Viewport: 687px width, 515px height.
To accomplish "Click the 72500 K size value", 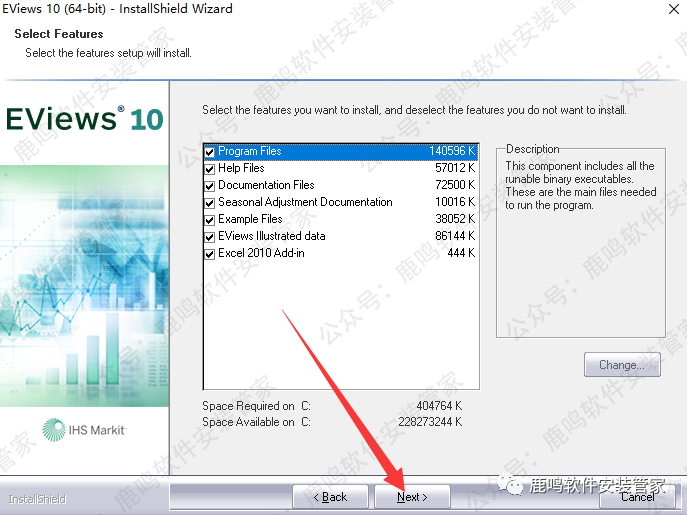I will pos(455,185).
